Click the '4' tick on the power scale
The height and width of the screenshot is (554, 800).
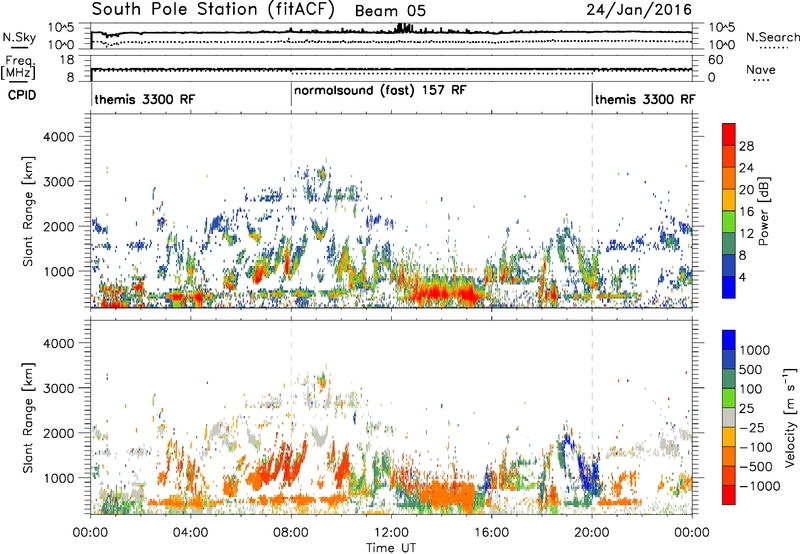(742, 277)
